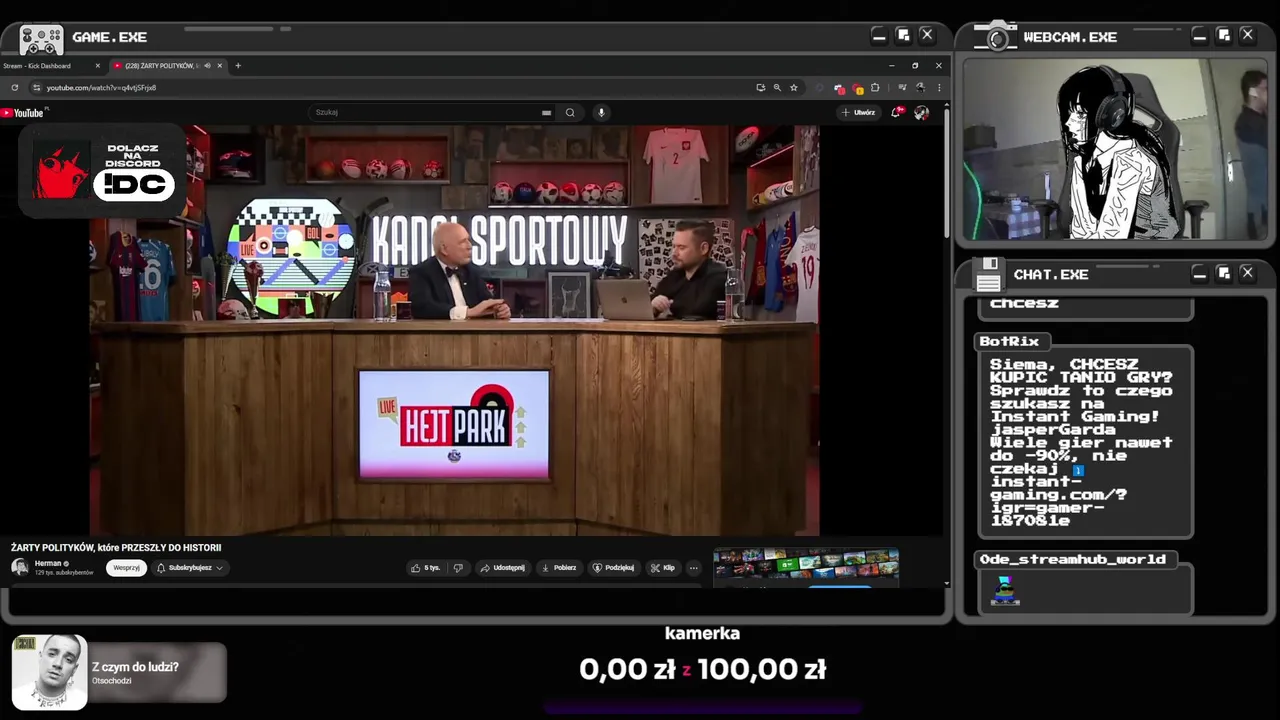Open the on-screen keyboard icon in search box
The height and width of the screenshot is (720, 1280).
click(546, 113)
